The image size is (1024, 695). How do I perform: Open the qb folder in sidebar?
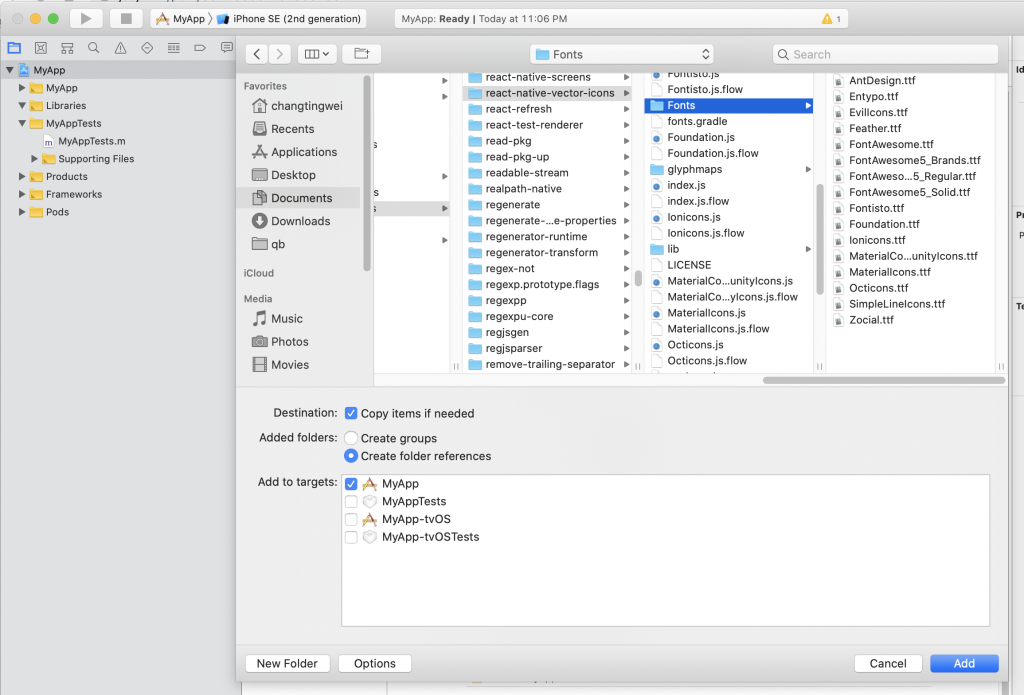[x=268, y=244]
